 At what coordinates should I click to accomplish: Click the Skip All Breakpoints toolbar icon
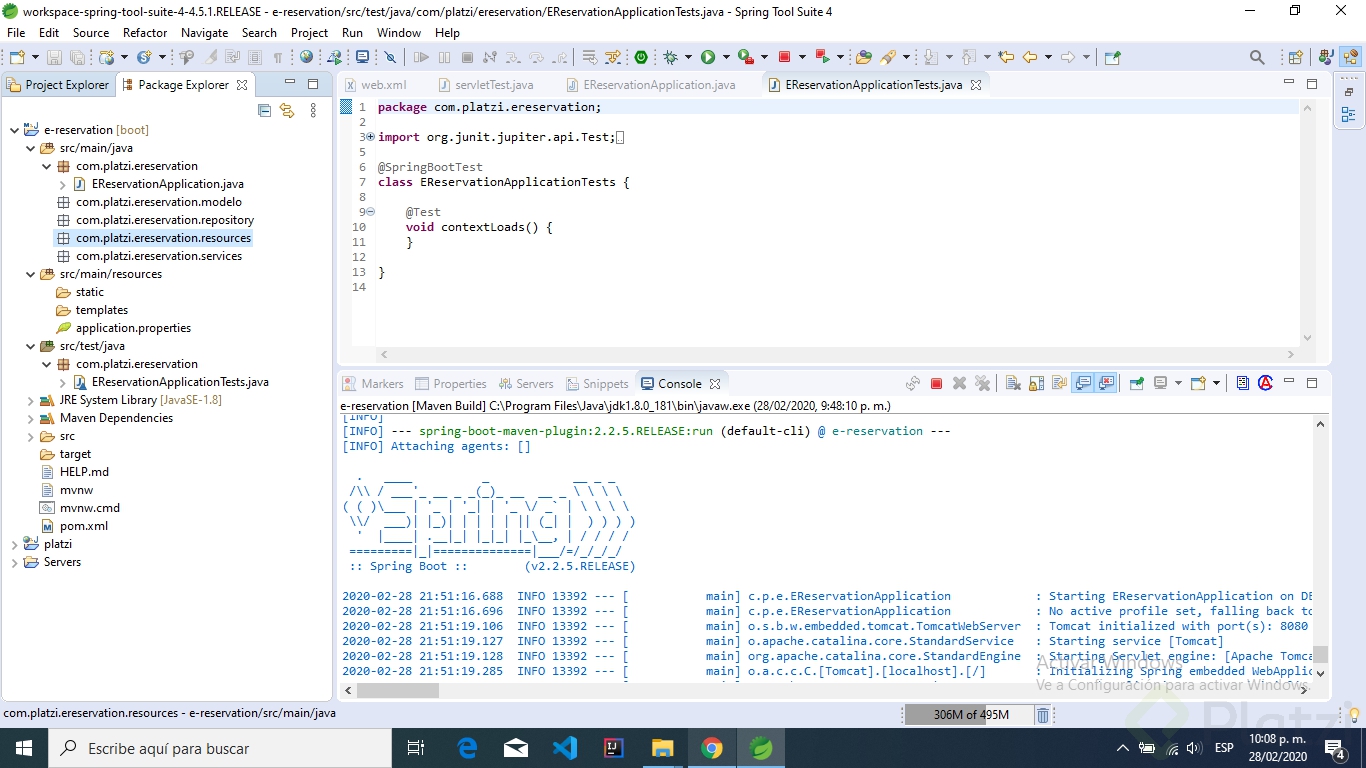point(390,57)
